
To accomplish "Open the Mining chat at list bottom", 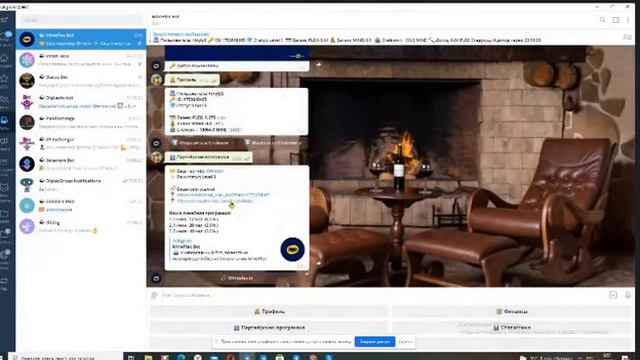I will coord(81,227).
